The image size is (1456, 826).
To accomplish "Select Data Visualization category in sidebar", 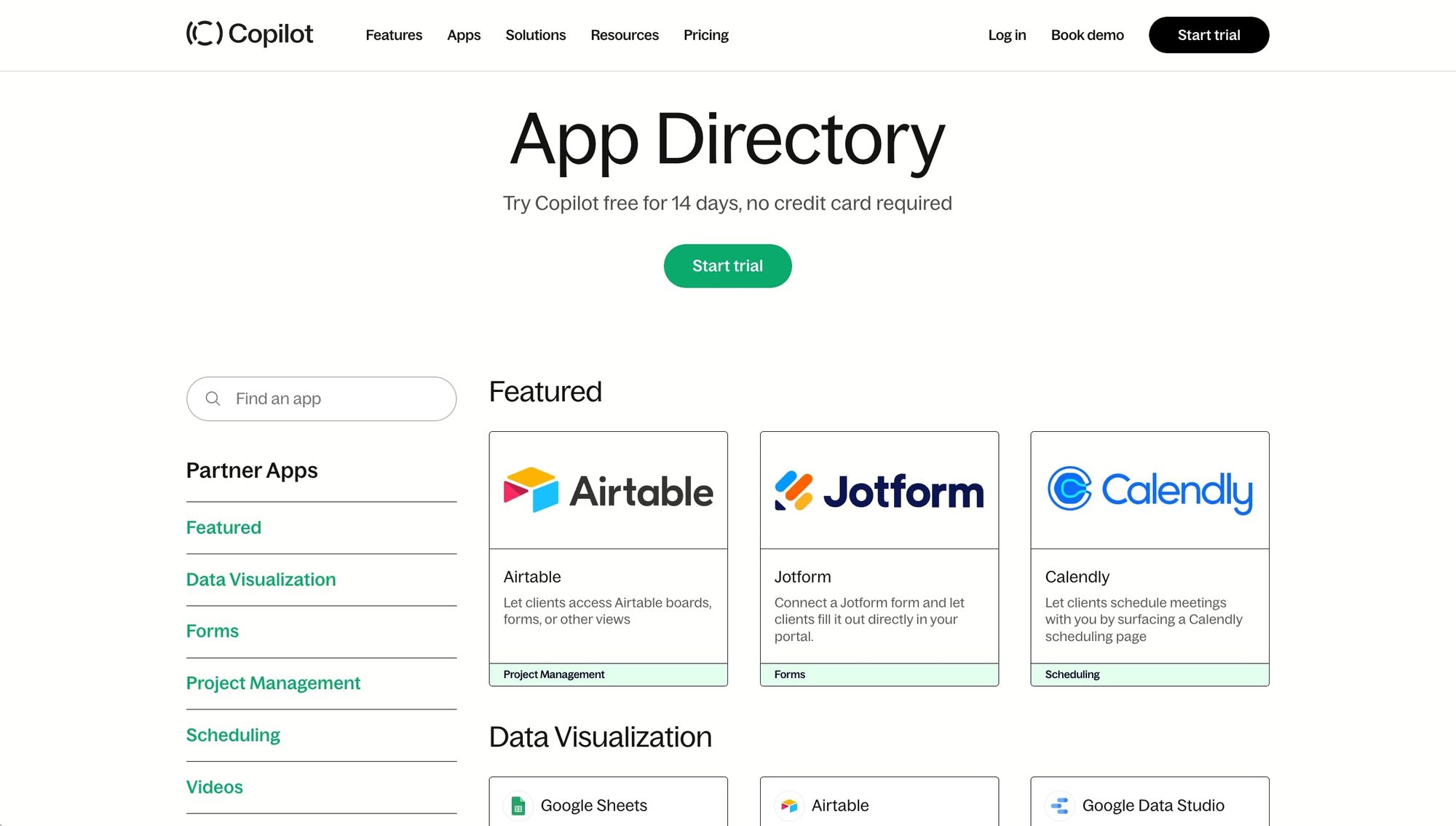I will [261, 580].
